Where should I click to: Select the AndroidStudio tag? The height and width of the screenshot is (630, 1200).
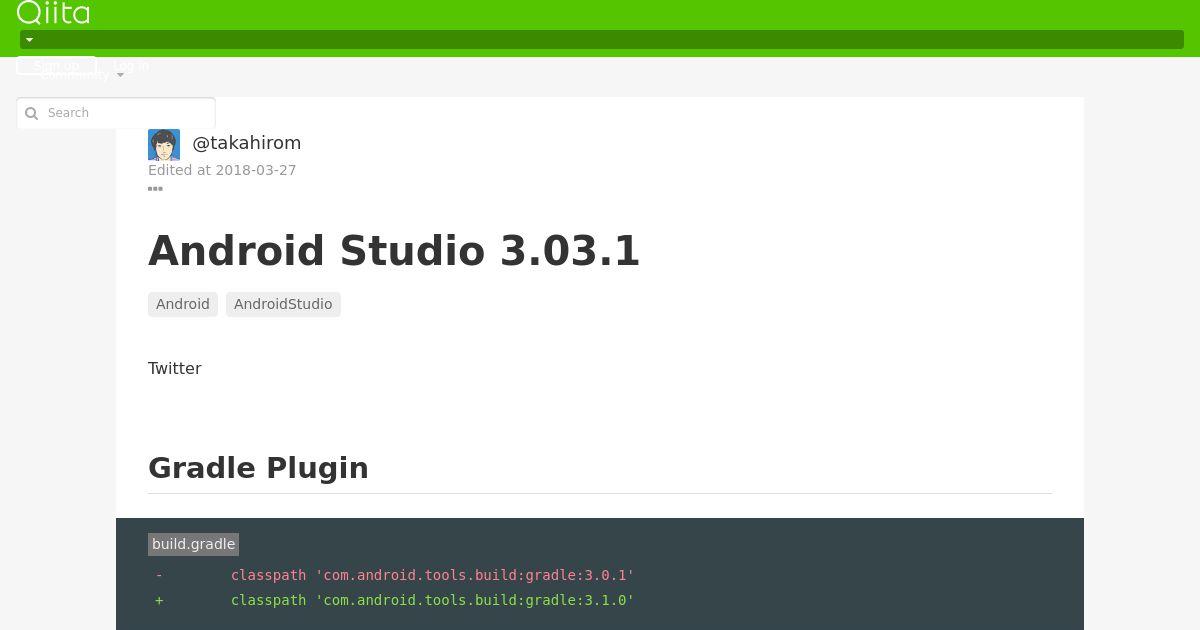click(283, 304)
